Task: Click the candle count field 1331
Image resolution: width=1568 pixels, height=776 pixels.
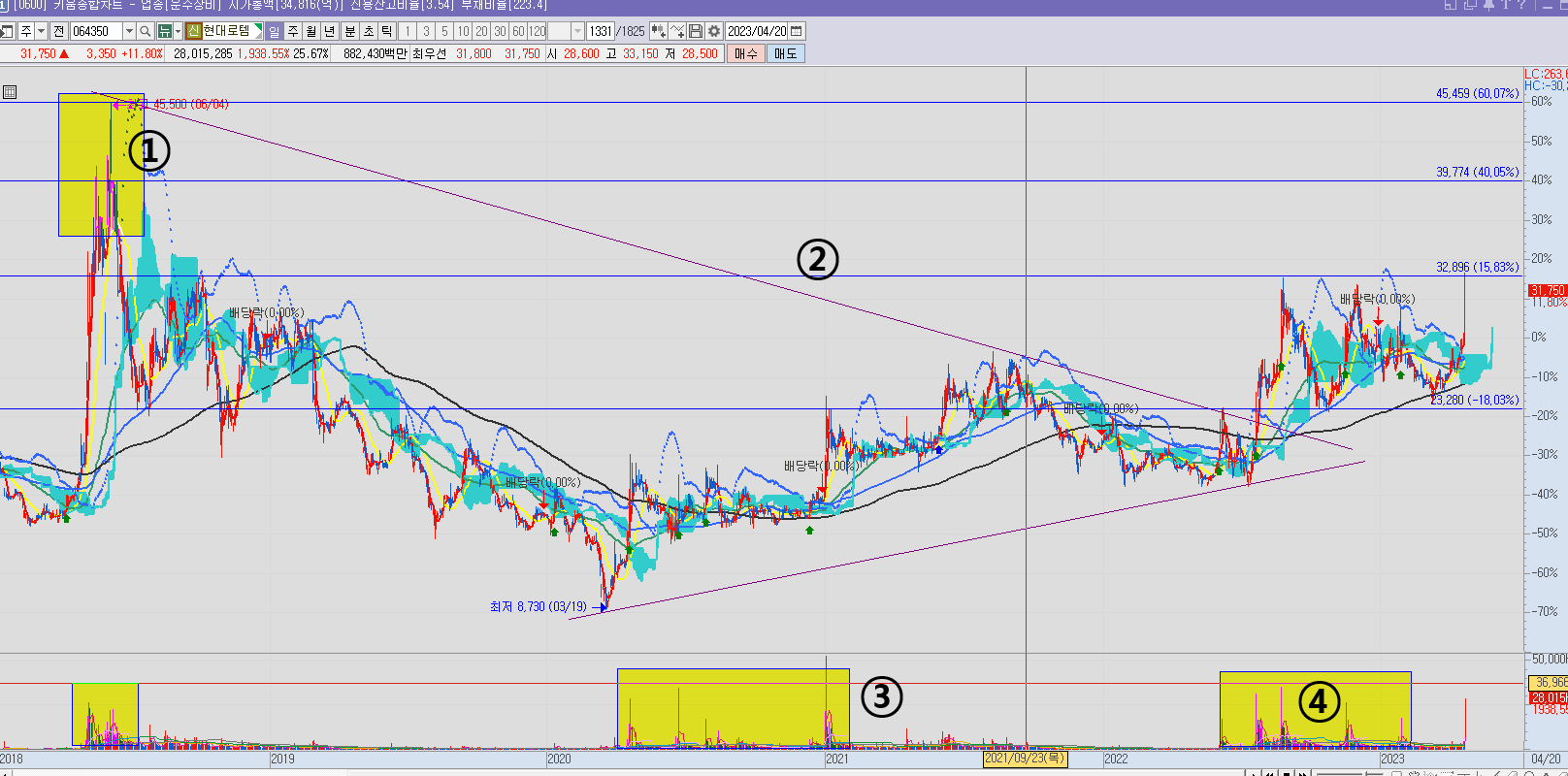Action: tap(601, 31)
